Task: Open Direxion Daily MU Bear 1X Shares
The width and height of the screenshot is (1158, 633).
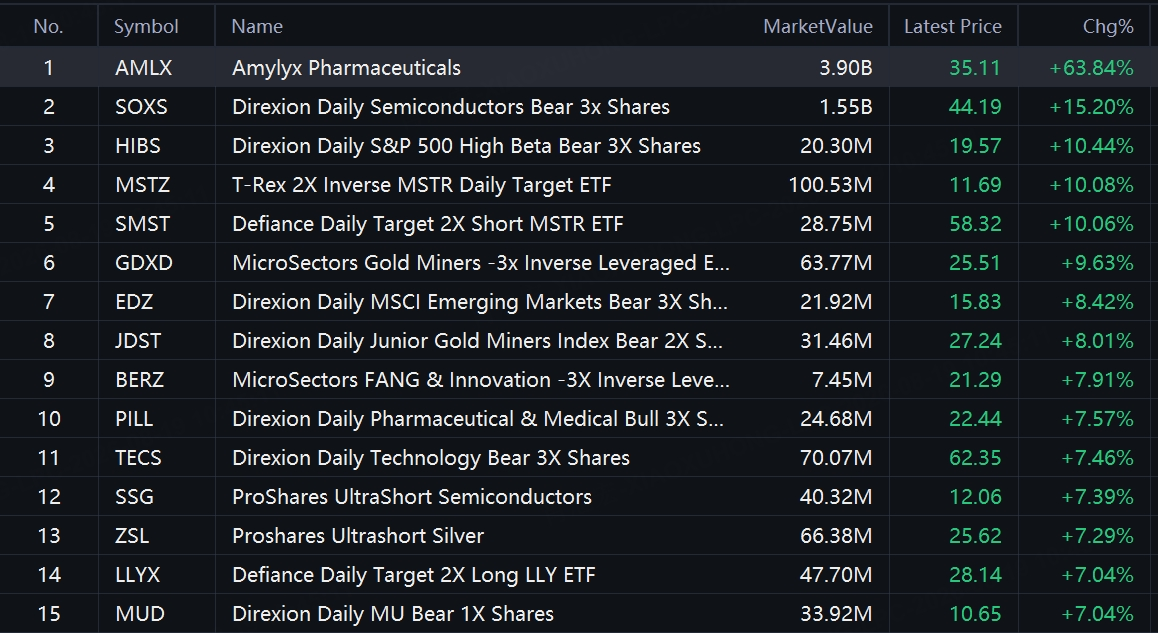Action: (x=393, y=614)
